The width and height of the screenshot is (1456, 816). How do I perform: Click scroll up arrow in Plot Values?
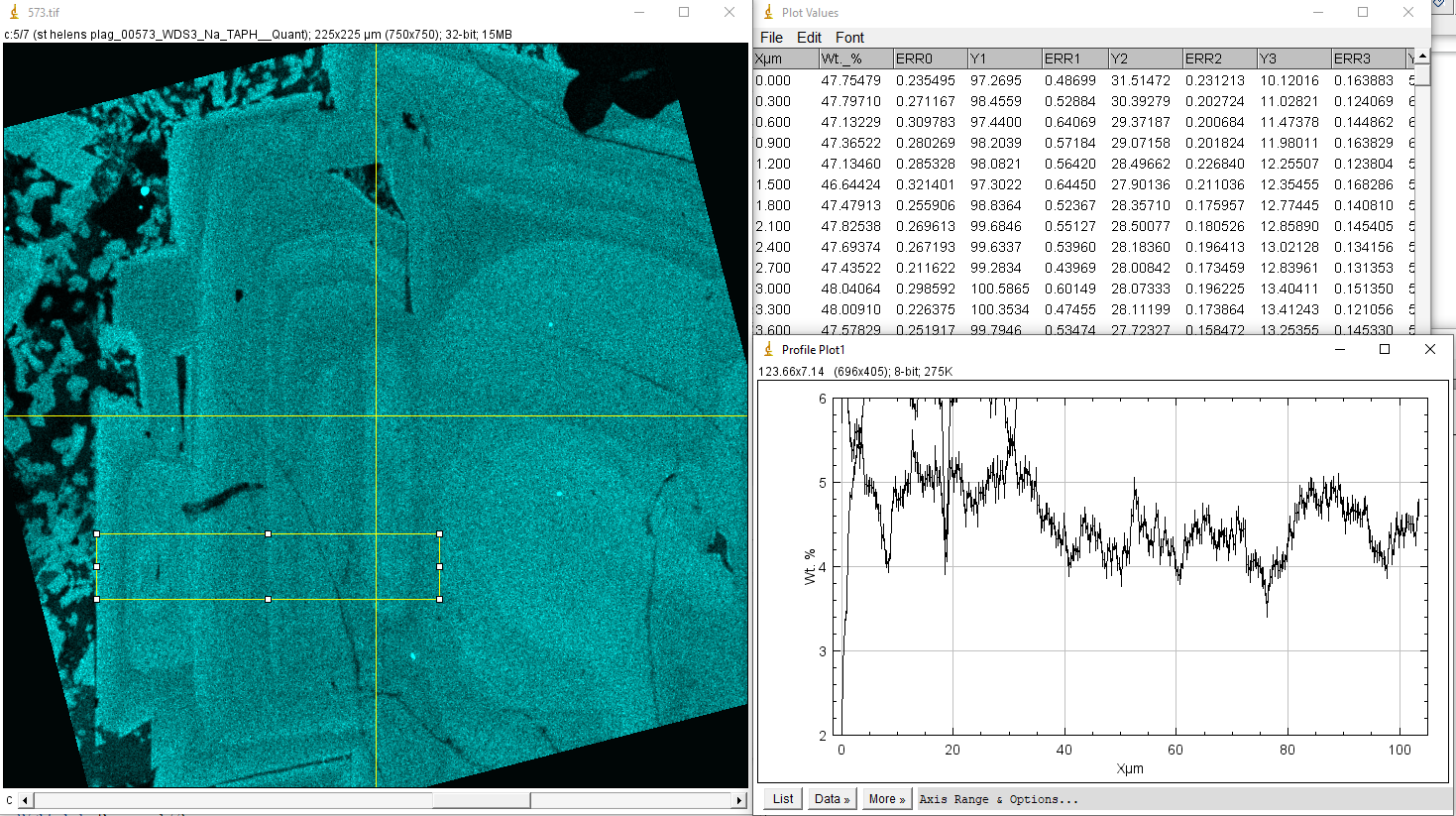tap(1422, 57)
